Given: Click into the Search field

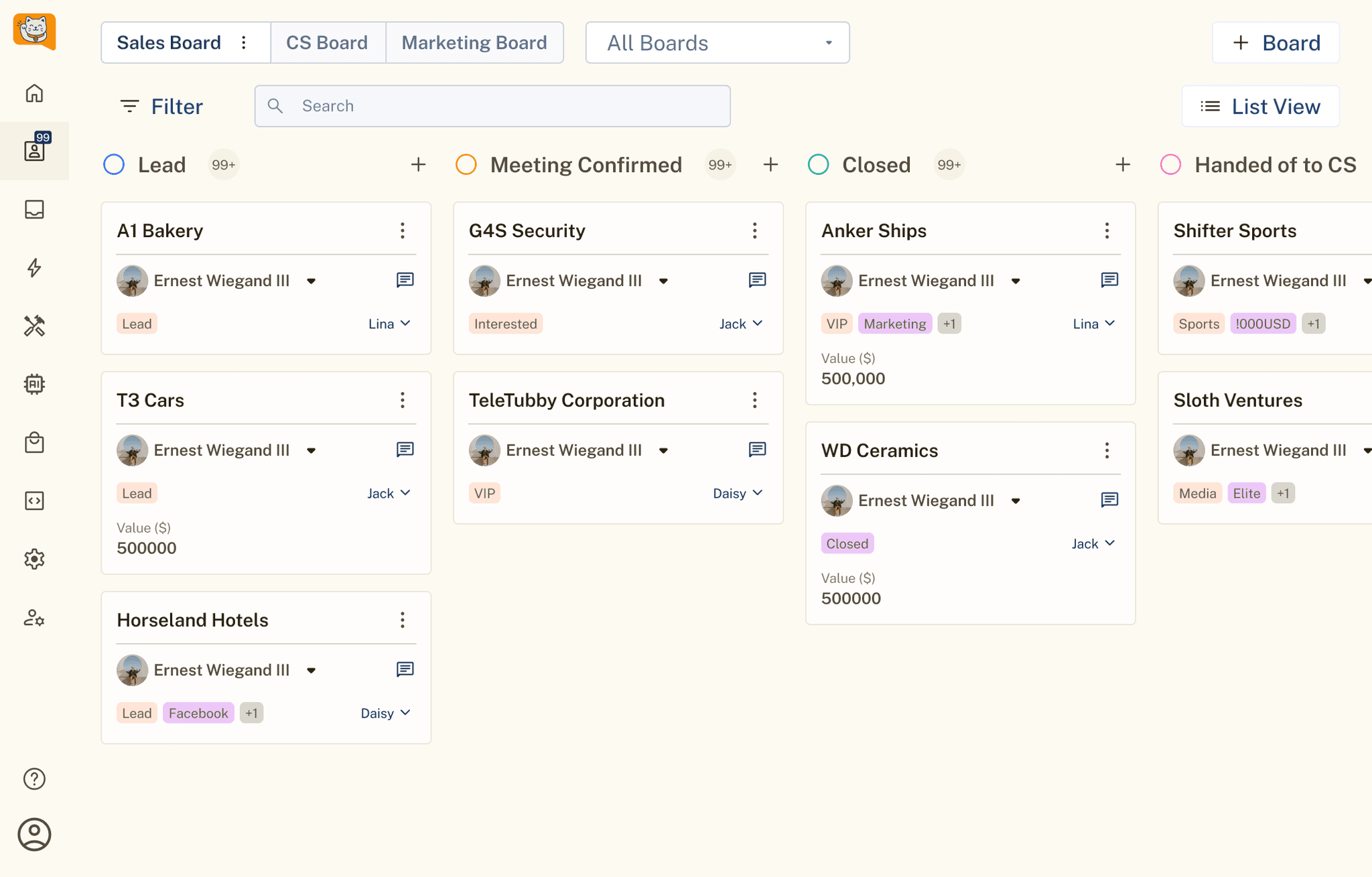Looking at the screenshot, I should tap(492, 106).
